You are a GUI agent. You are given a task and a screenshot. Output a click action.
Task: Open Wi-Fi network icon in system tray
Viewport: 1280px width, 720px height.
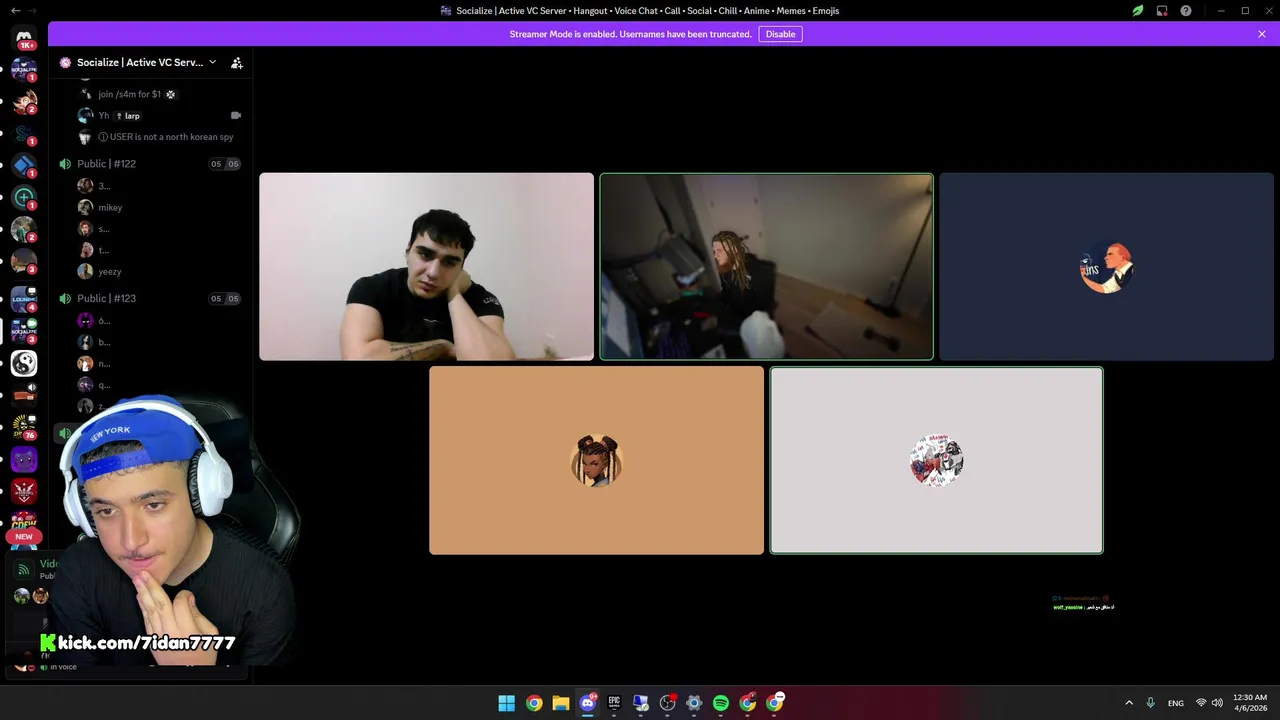coord(1201,703)
